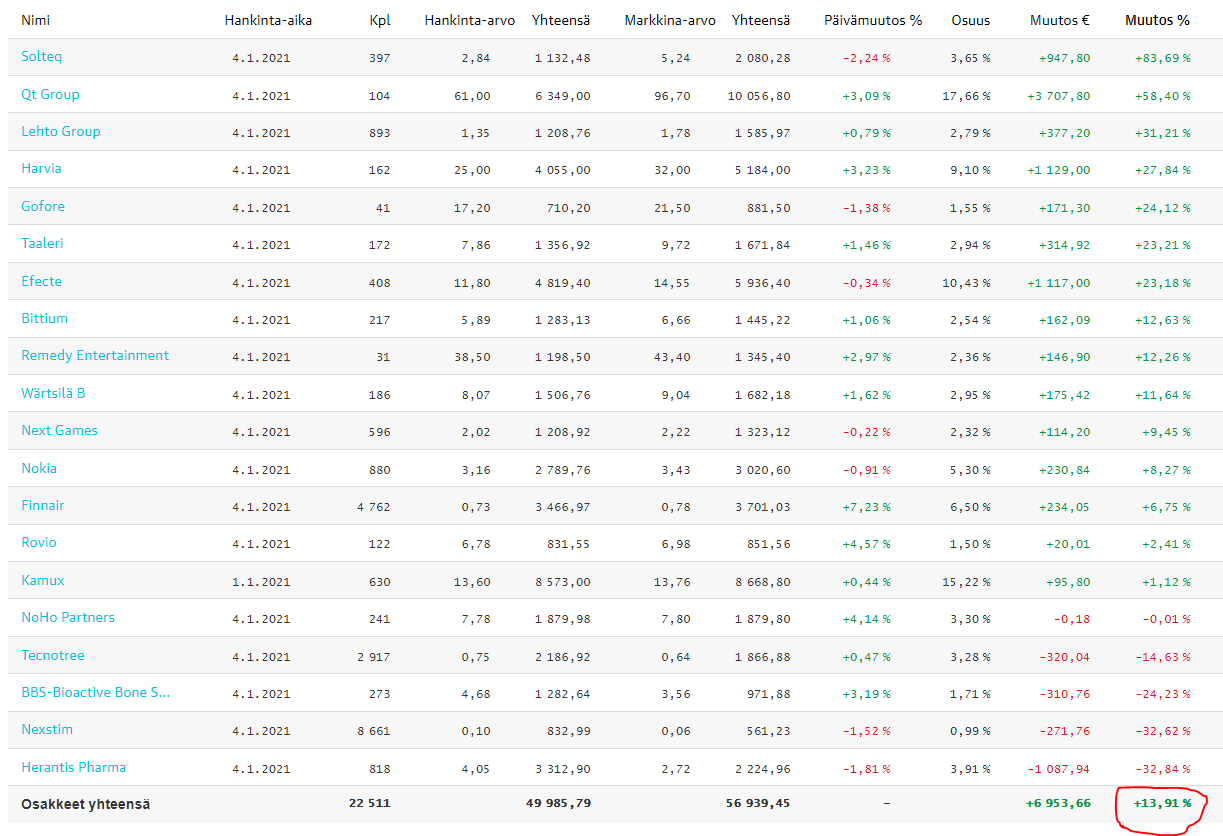1223x836 pixels.
Task: Open the Harvia stock link
Action: point(41,169)
